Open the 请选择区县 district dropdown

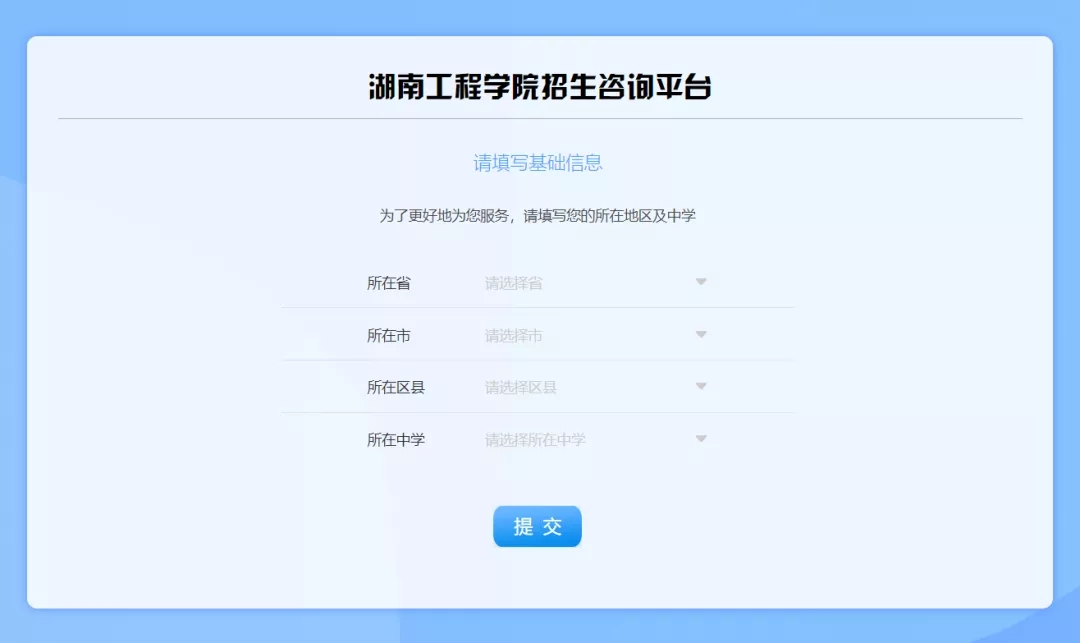595,388
